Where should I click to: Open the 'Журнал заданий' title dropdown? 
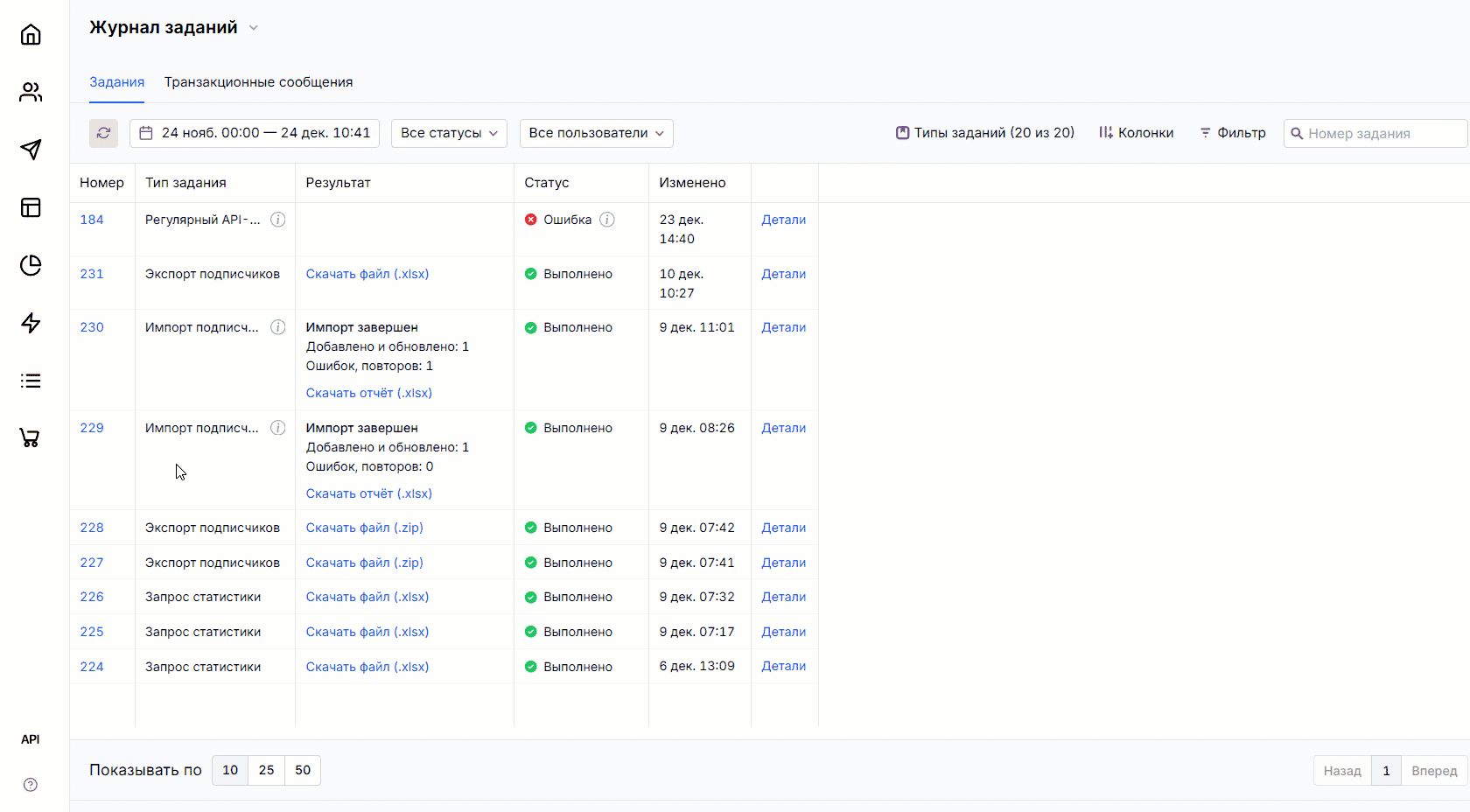(254, 27)
